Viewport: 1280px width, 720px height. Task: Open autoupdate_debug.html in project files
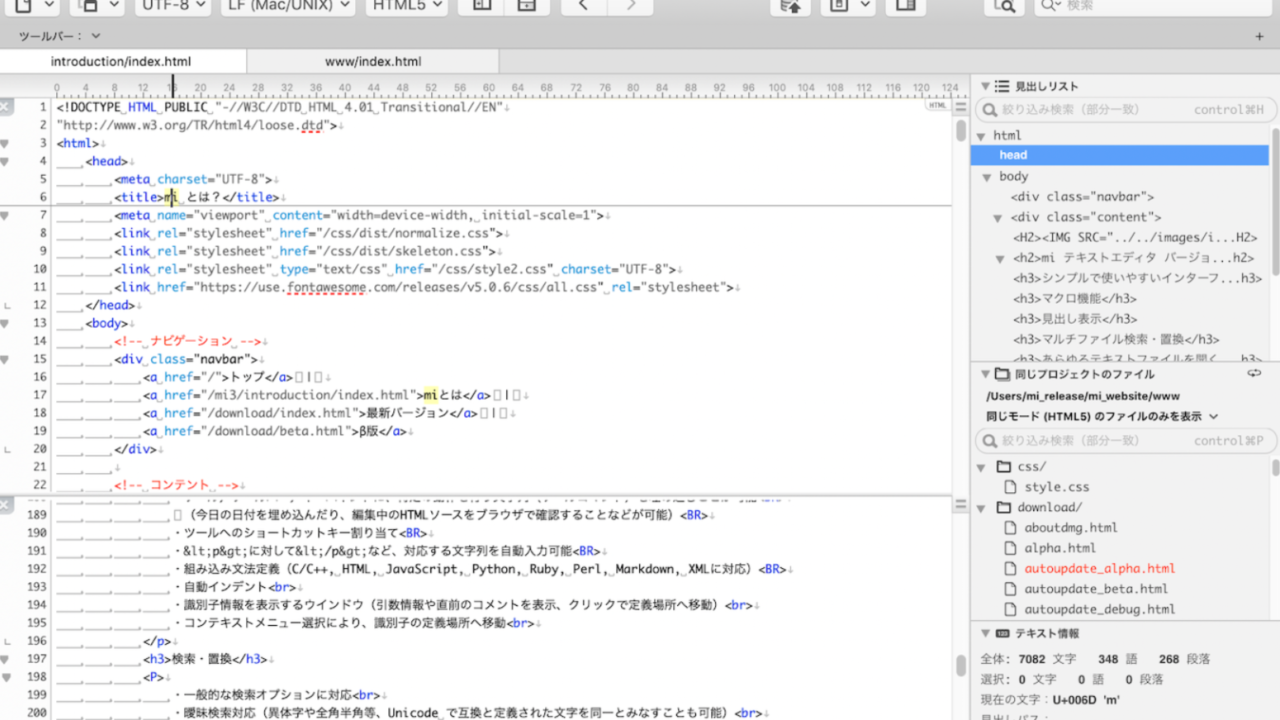pyautogui.click(x=1099, y=609)
